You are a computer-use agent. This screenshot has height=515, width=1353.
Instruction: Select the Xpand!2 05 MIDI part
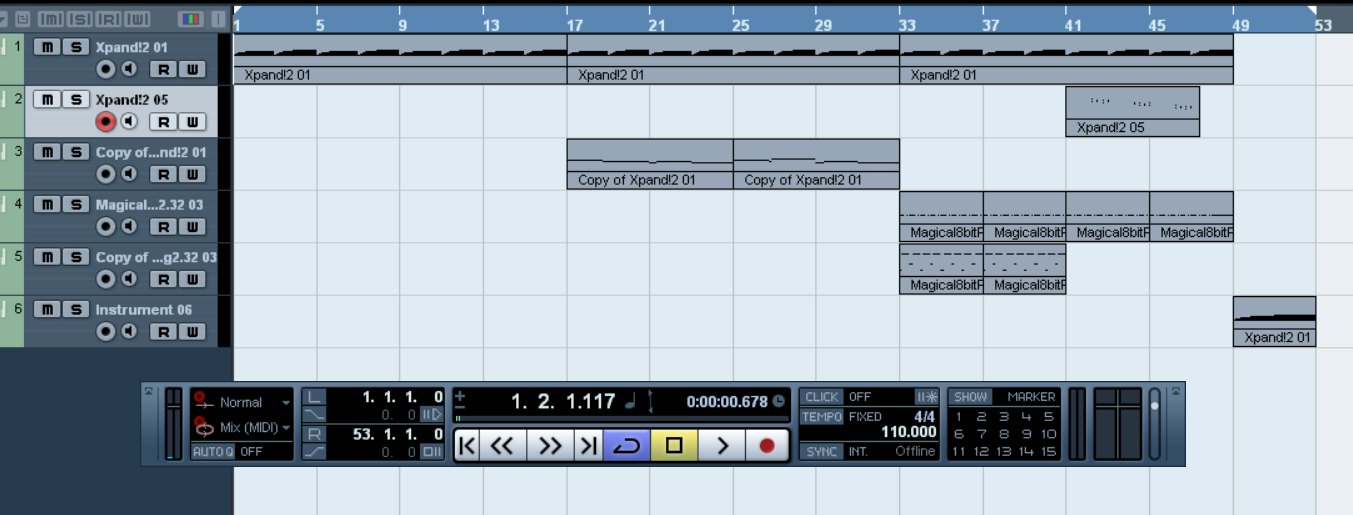(1132, 111)
